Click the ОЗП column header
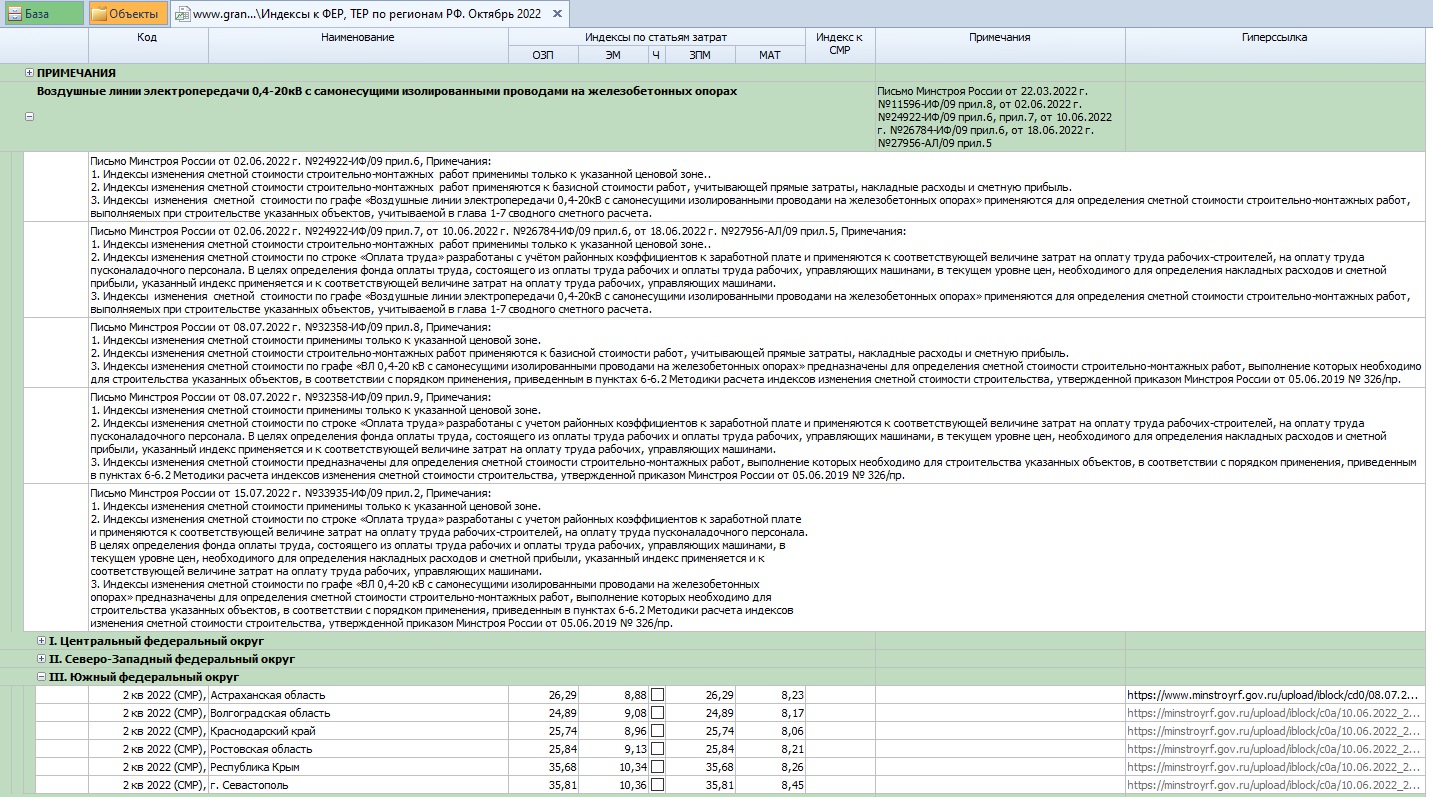 543,55
